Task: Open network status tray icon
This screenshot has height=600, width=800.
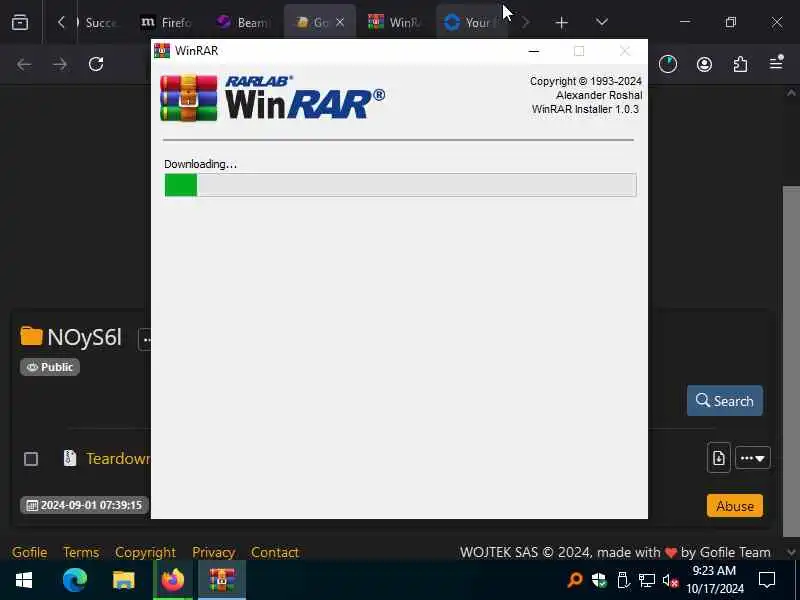Action: pos(646,580)
